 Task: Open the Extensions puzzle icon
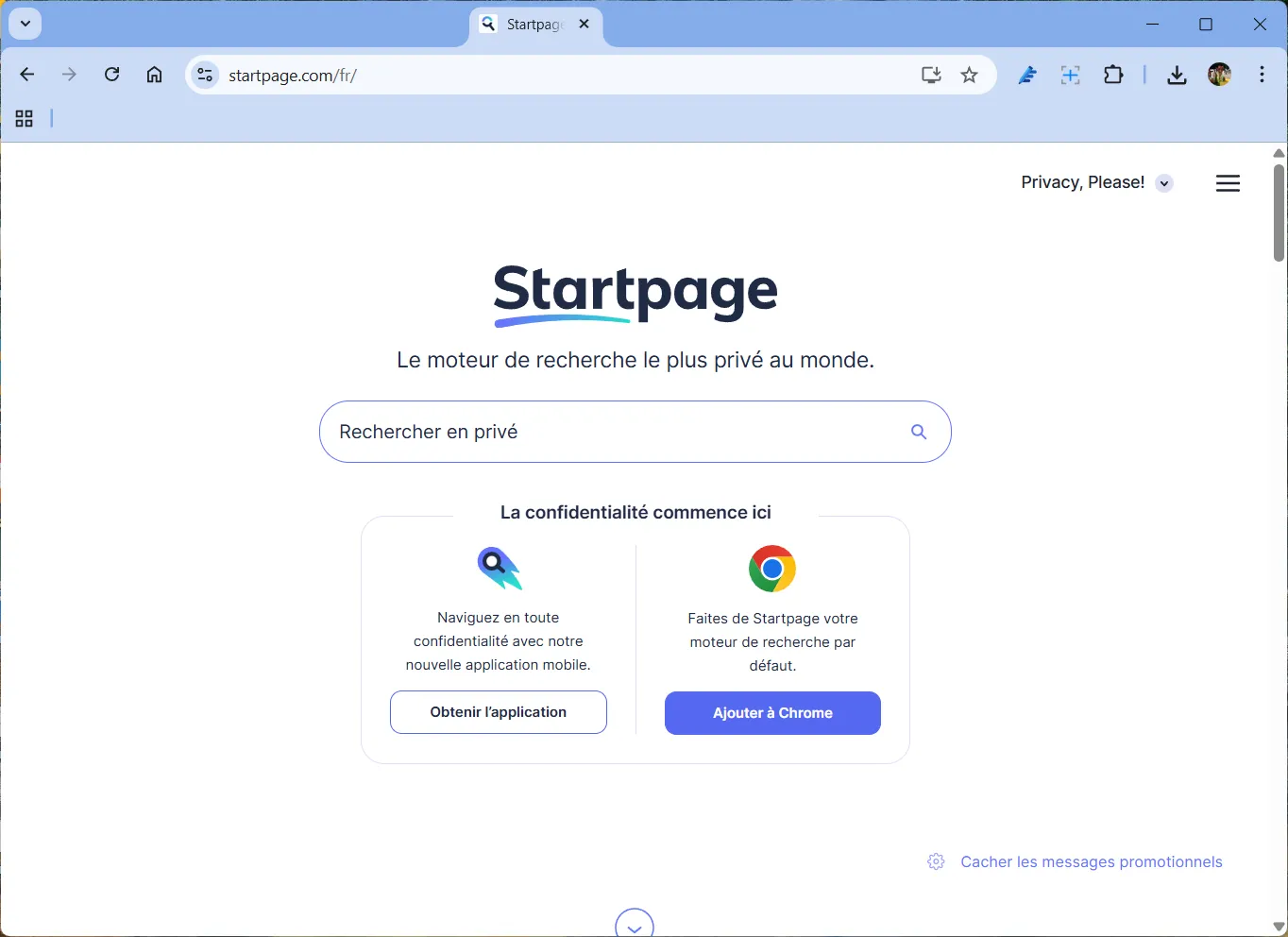tap(1113, 75)
